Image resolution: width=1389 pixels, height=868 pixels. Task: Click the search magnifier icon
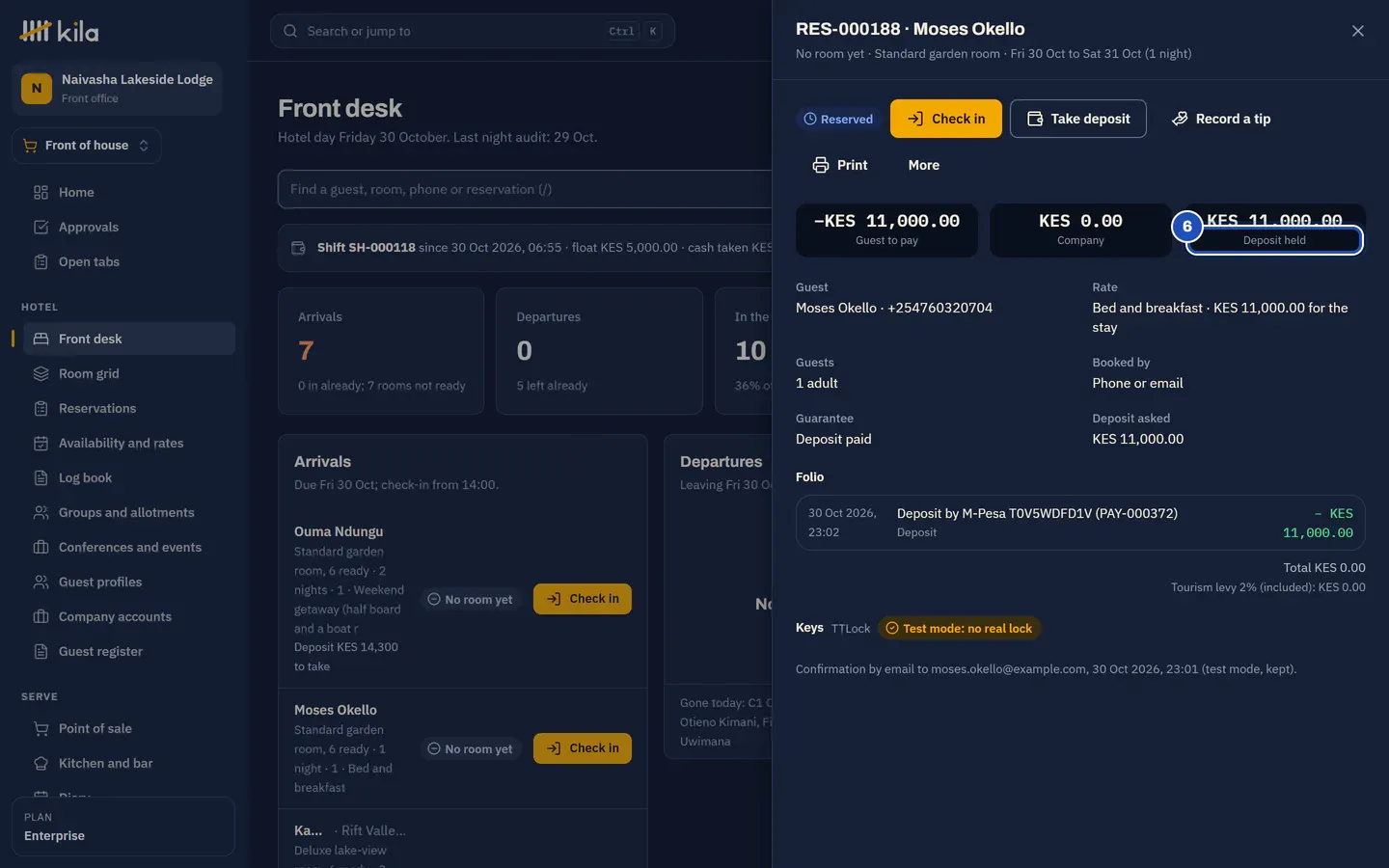click(x=290, y=31)
